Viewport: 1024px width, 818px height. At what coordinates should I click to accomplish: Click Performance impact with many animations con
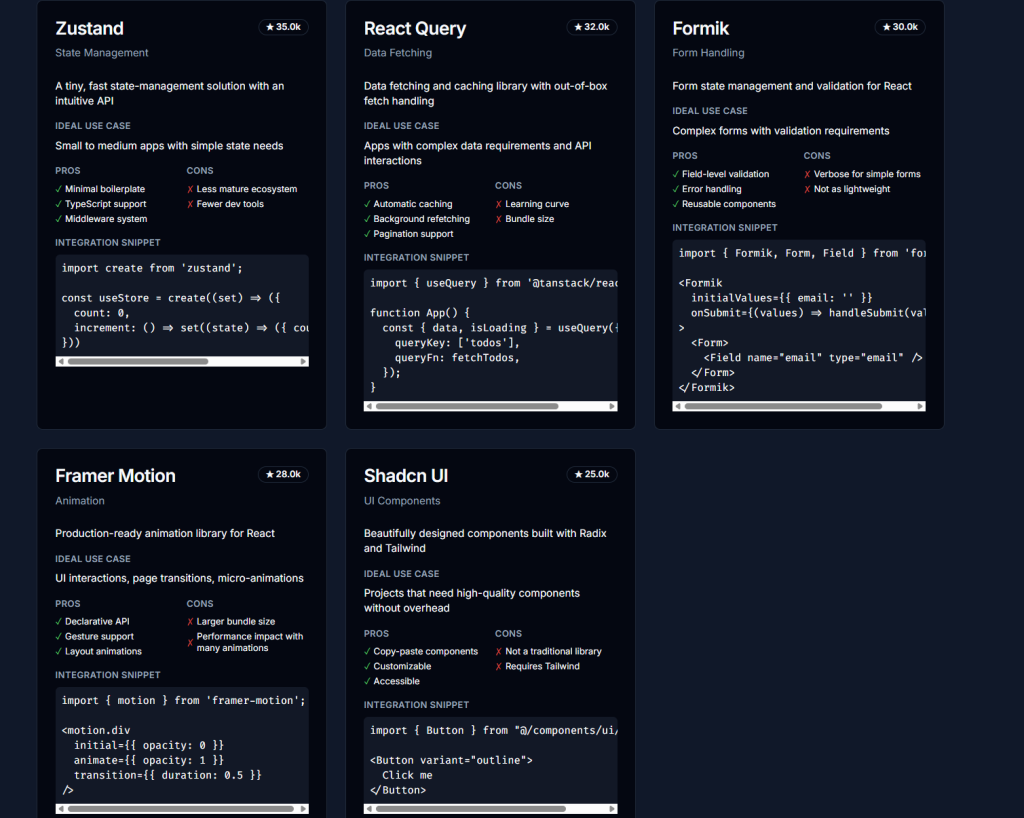[245, 642]
